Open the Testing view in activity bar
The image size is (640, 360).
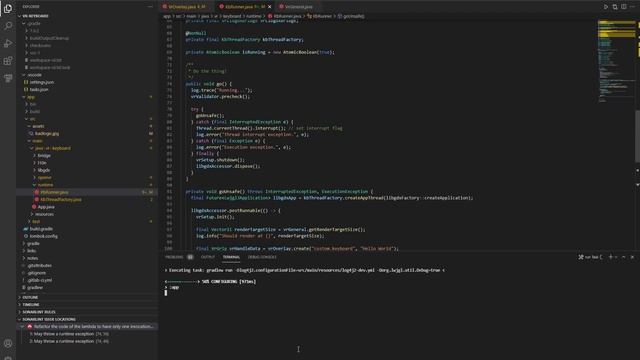(x=8, y=78)
